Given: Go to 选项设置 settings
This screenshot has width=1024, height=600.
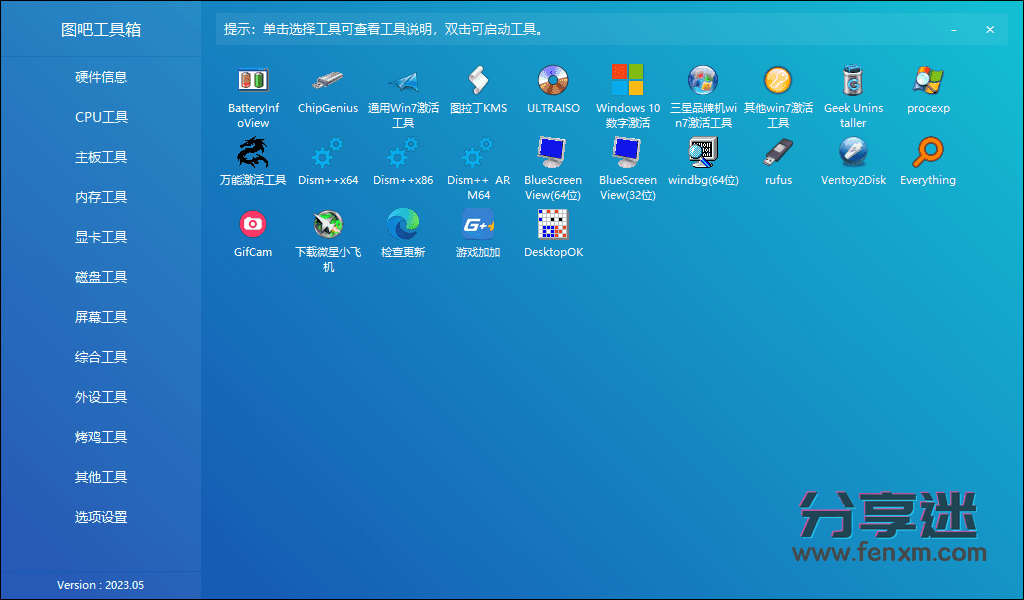Looking at the screenshot, I should pyautogui.click(x=100, y=517).
